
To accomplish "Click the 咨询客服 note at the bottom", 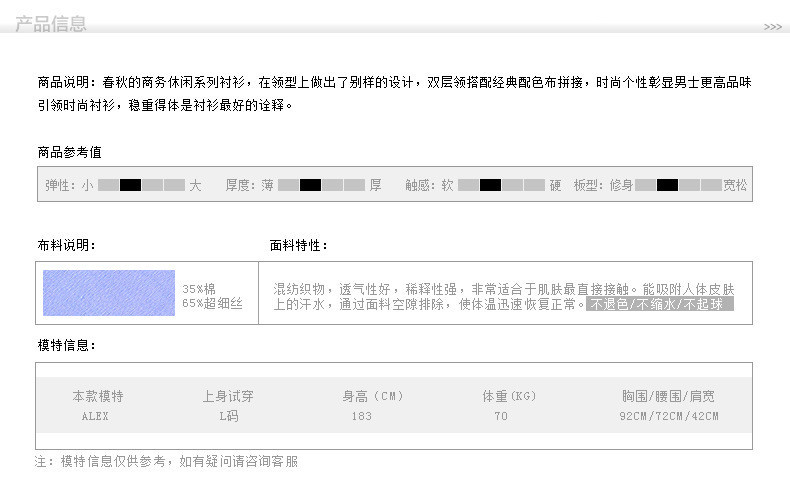I will click(270, 461).
